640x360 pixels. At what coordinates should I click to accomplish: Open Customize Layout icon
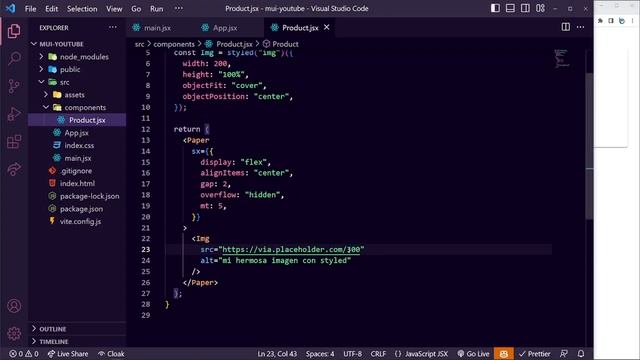(x=540, y=8)
